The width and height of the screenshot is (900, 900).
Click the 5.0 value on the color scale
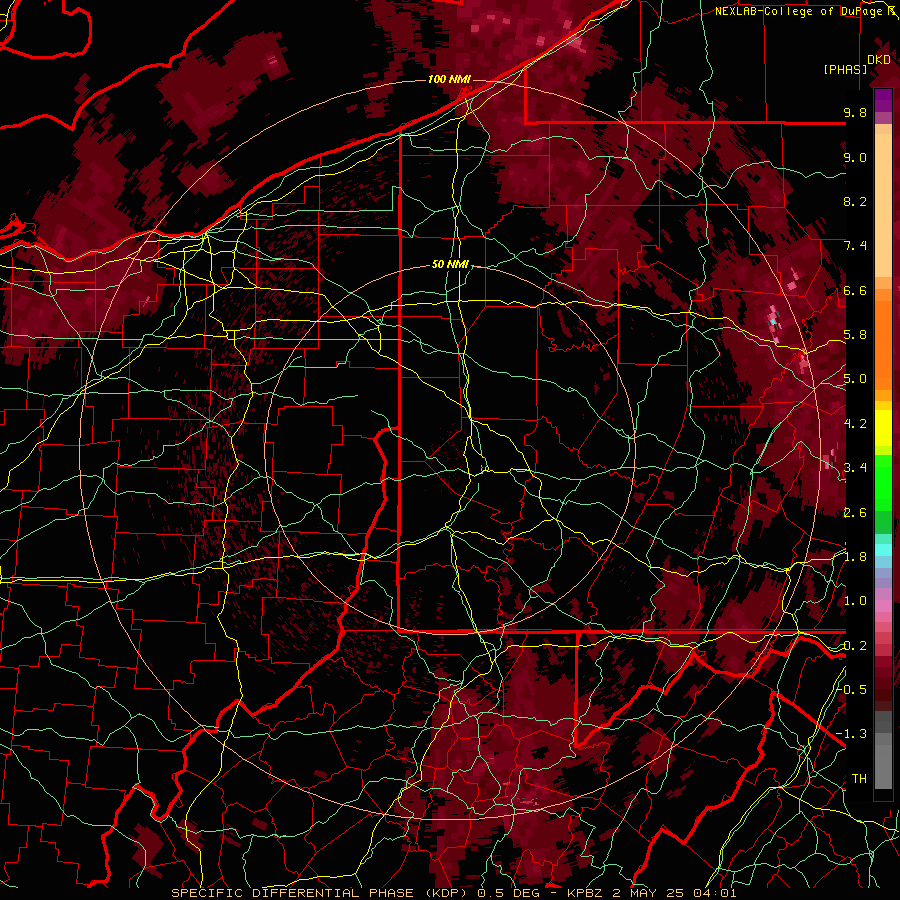pos(855,379)
